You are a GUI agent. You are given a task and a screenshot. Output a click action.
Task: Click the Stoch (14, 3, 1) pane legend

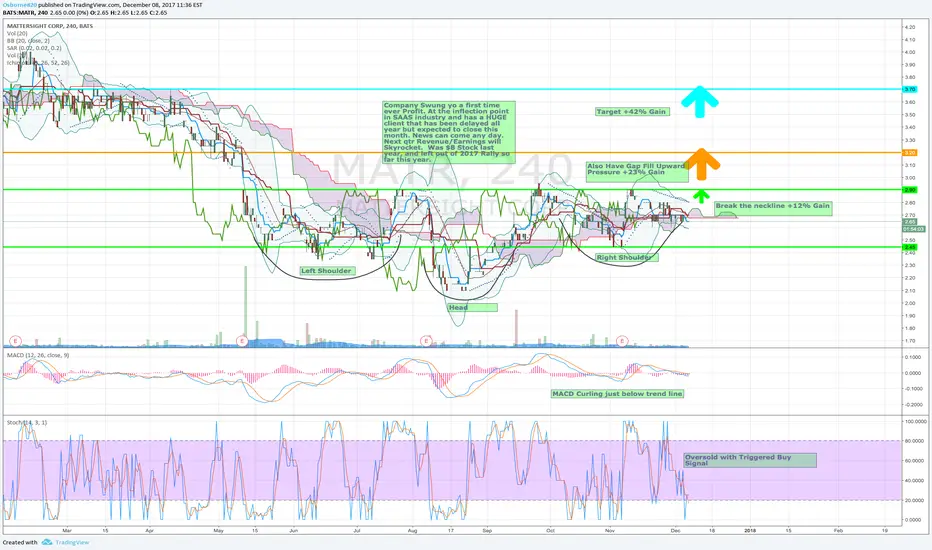(x=27, y=422)
